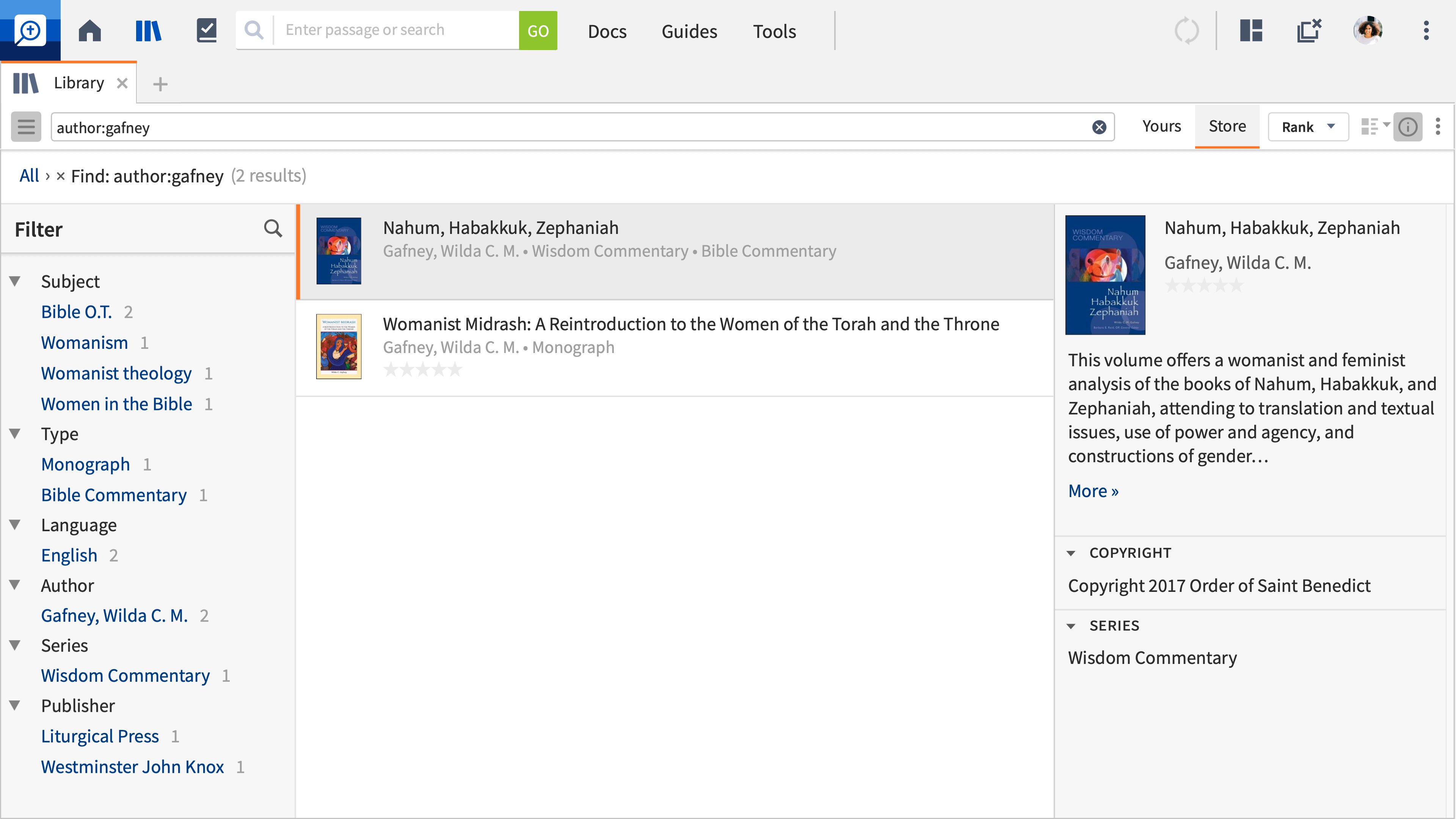Open the Rank sort dropdown

tap(1308, 127)
